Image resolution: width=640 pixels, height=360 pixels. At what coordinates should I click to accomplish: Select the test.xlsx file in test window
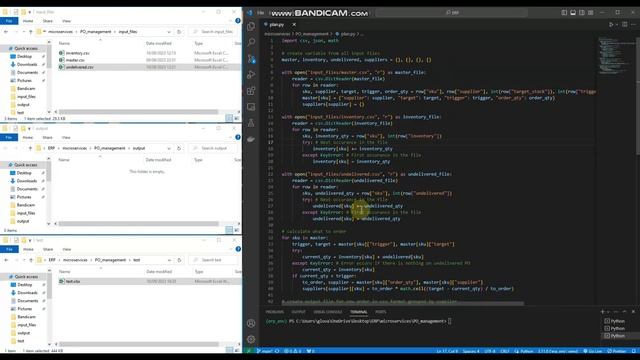73,281
